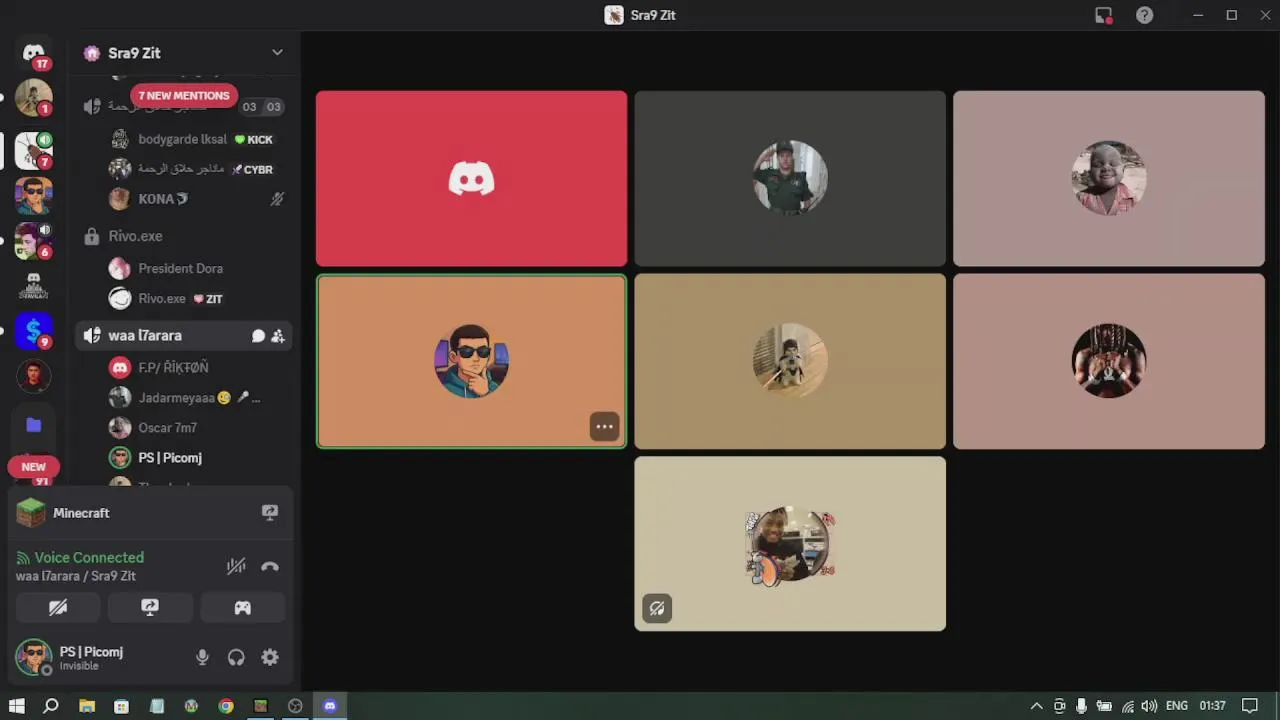The image size is (1280, 720).
Task: Click the tray microphone icon
Action: pyautogui.click(x=1081, y=706)
